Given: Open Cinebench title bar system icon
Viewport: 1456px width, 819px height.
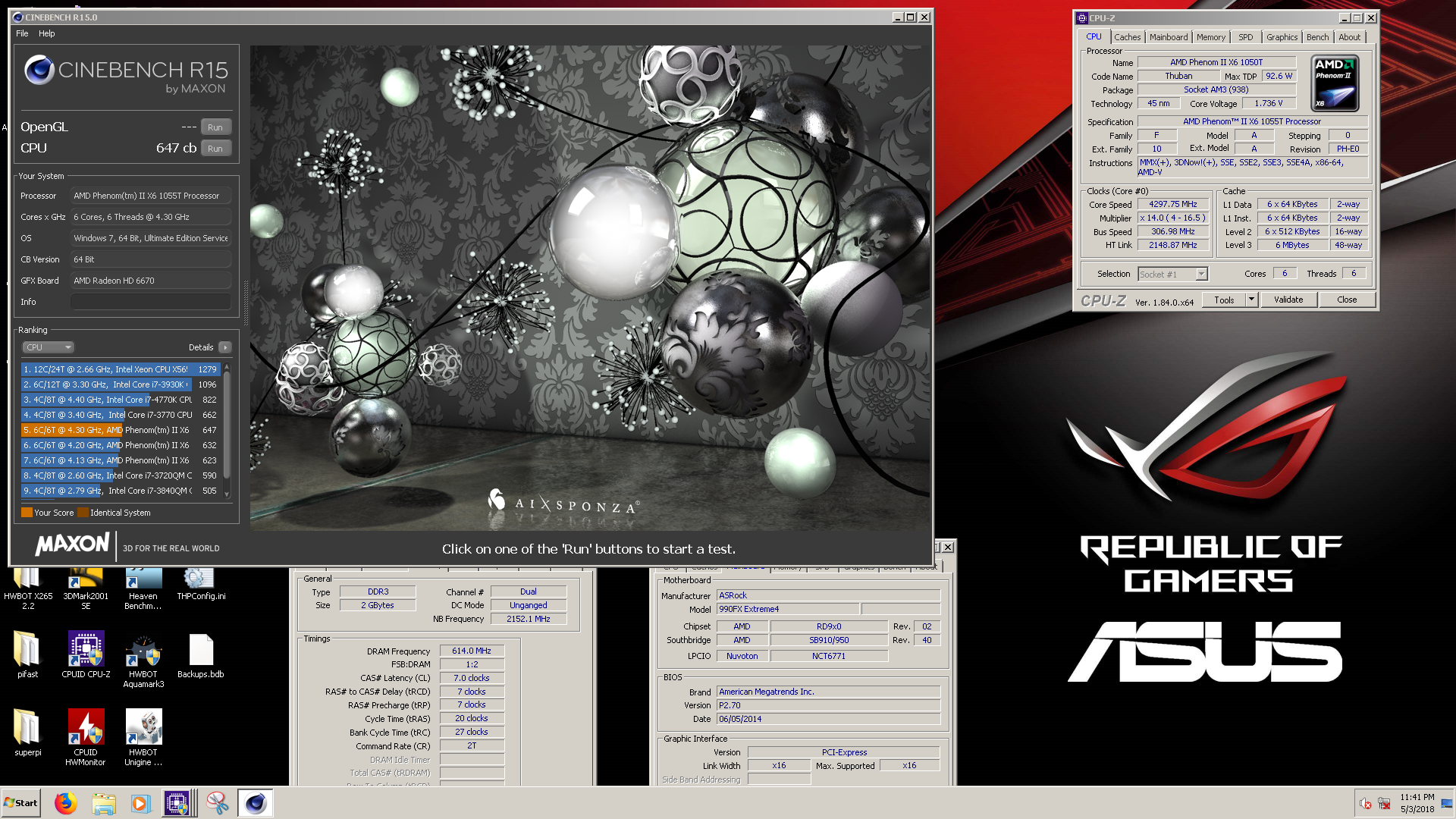Looking at the screenshot, I should [x=17, y=17].
